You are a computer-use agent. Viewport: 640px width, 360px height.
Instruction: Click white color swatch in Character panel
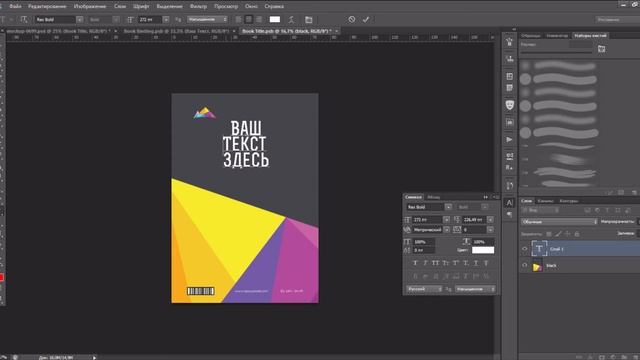pos(483,250)
